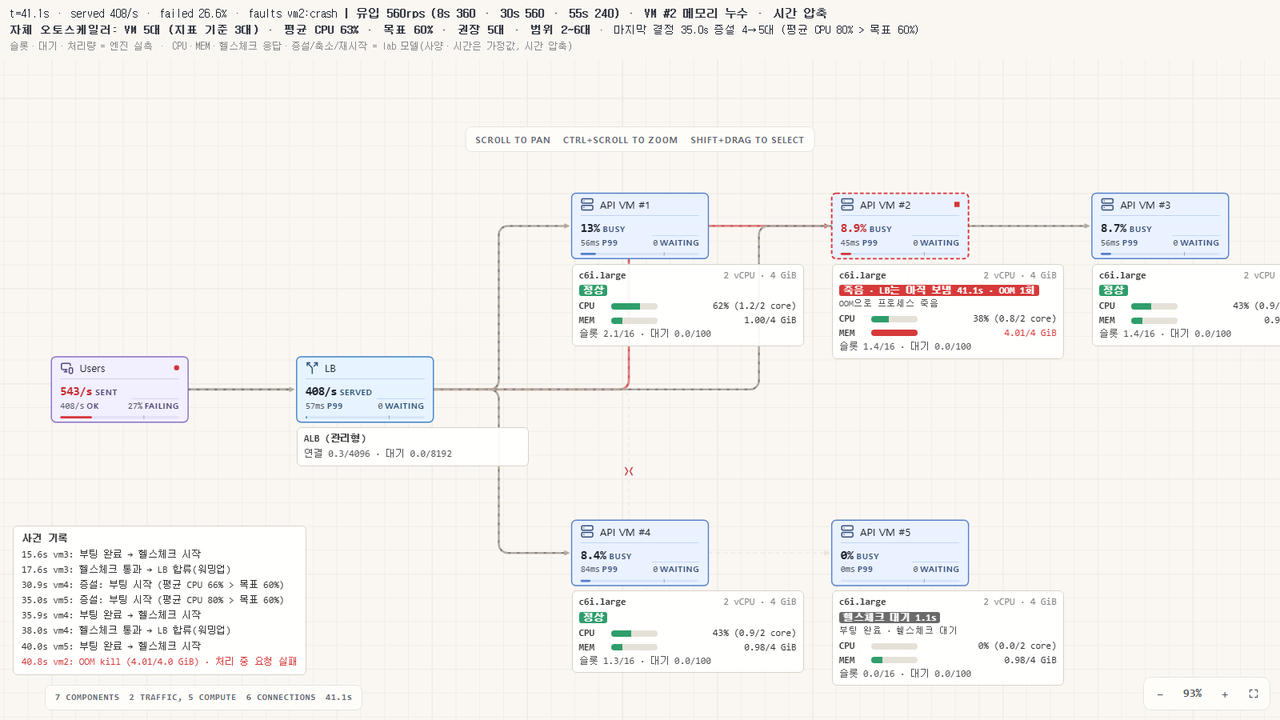The height and width of the screenshot is (720, 1280).
Task: Click the "6 CONNECTIONS" status bar entry
Action: click(281, 697)
